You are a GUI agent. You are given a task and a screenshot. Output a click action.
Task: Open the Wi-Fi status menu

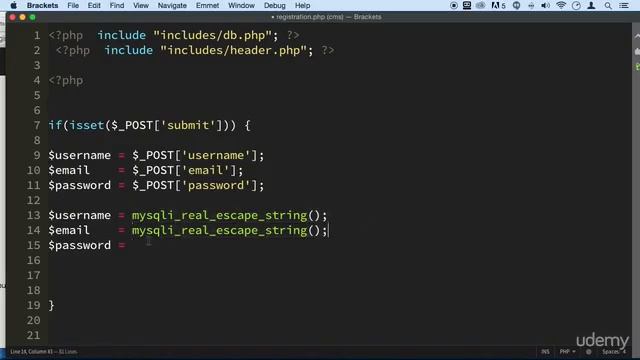(x=561, y=5)
